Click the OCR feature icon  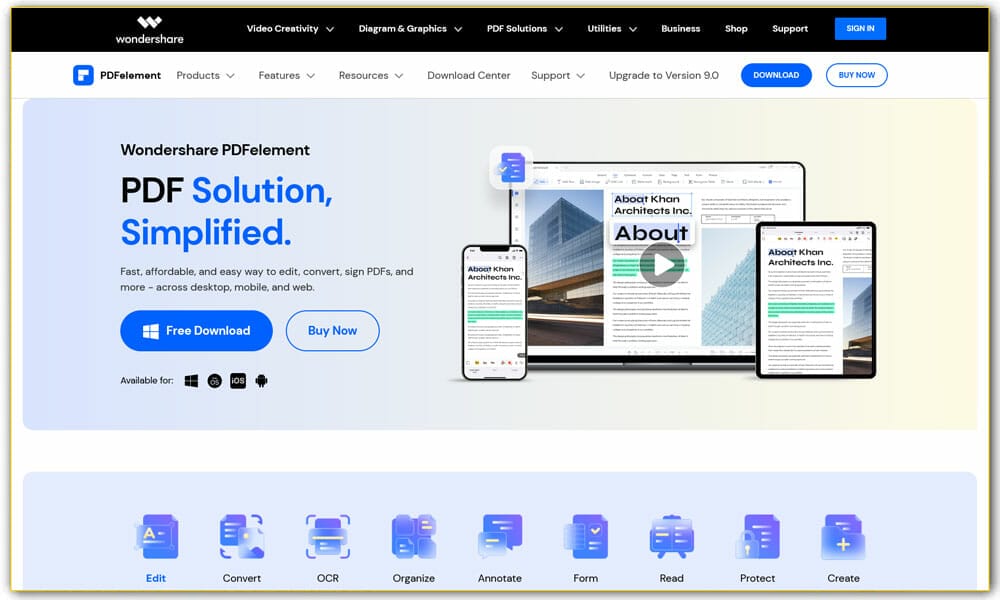[x=327, y=535]
